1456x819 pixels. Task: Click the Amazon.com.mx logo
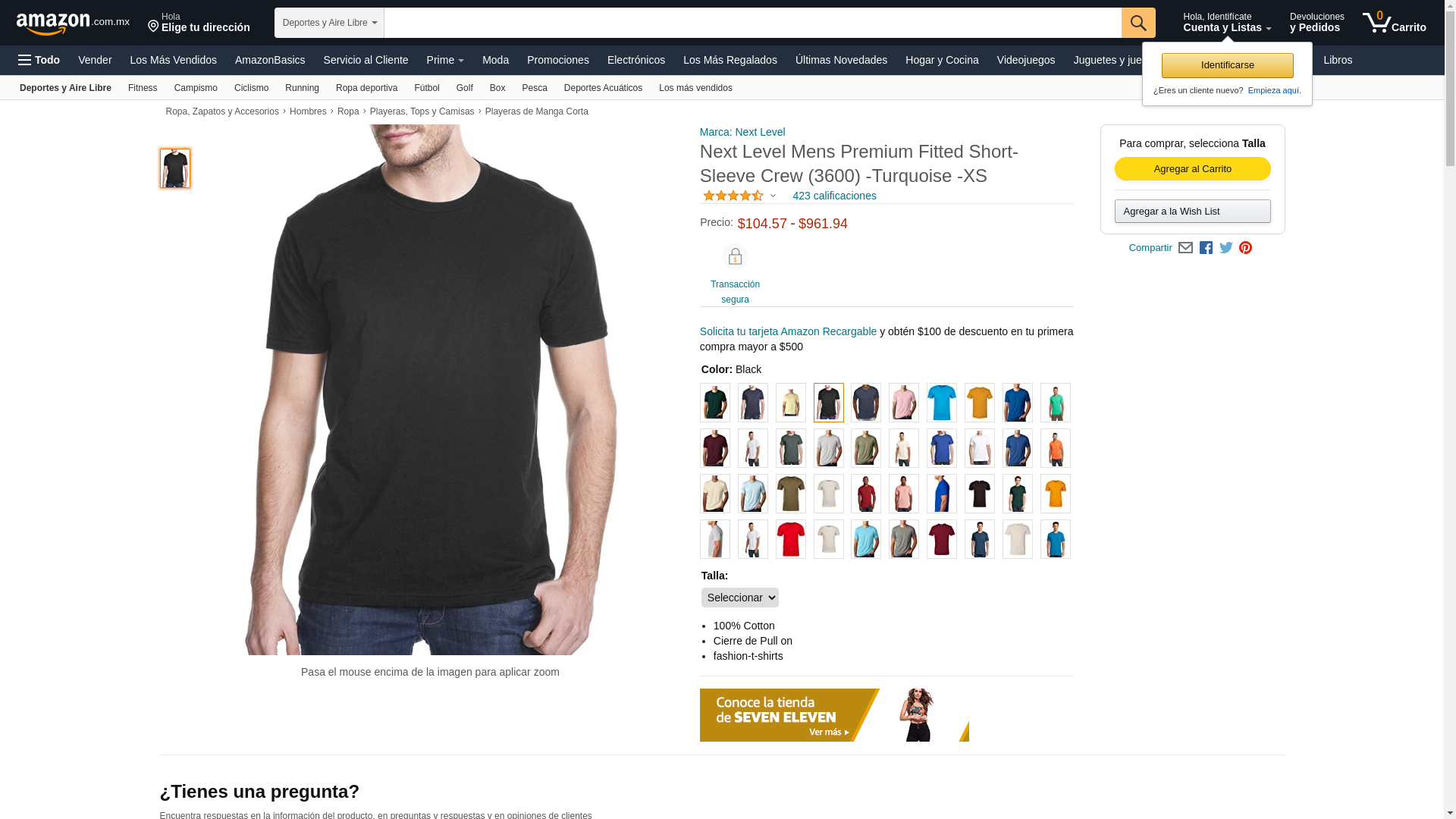pyautogui.click(x=73, y=24)
